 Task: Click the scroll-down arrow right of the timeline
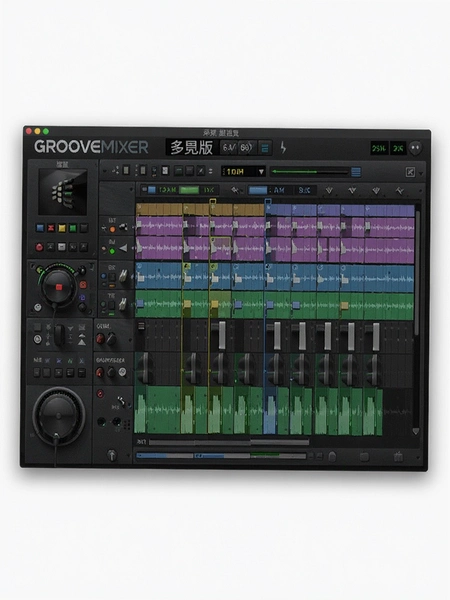416,431
